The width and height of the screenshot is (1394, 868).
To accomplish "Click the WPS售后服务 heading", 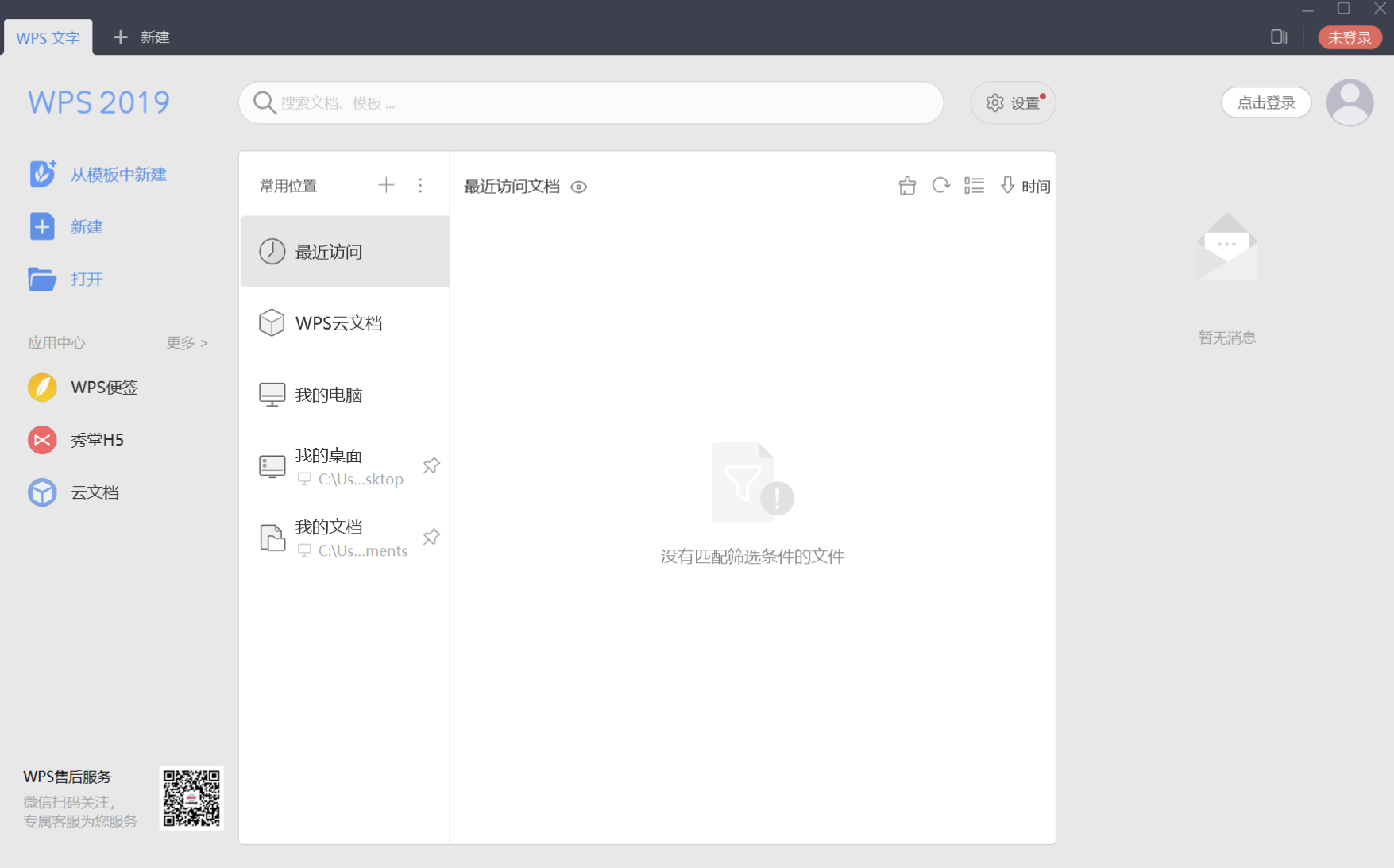I will [68, 777].
